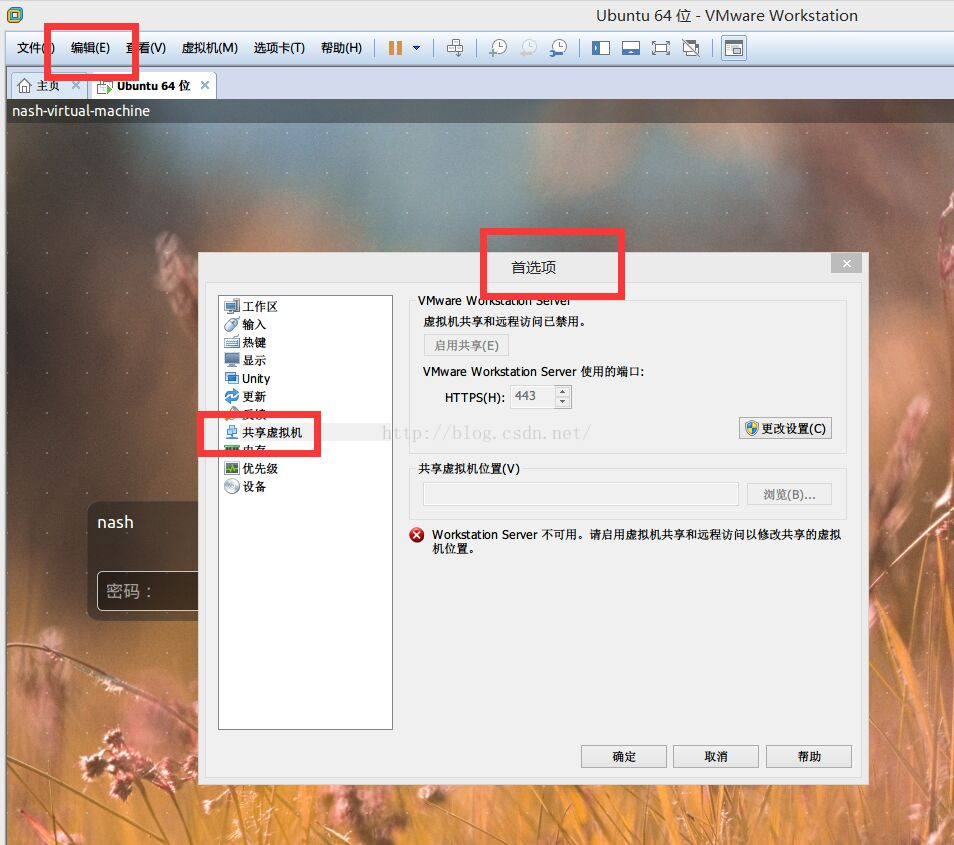This screenshot has height=845, width=954.
Task: Select Unity in preferences list
Action: [x=256, y=378]
